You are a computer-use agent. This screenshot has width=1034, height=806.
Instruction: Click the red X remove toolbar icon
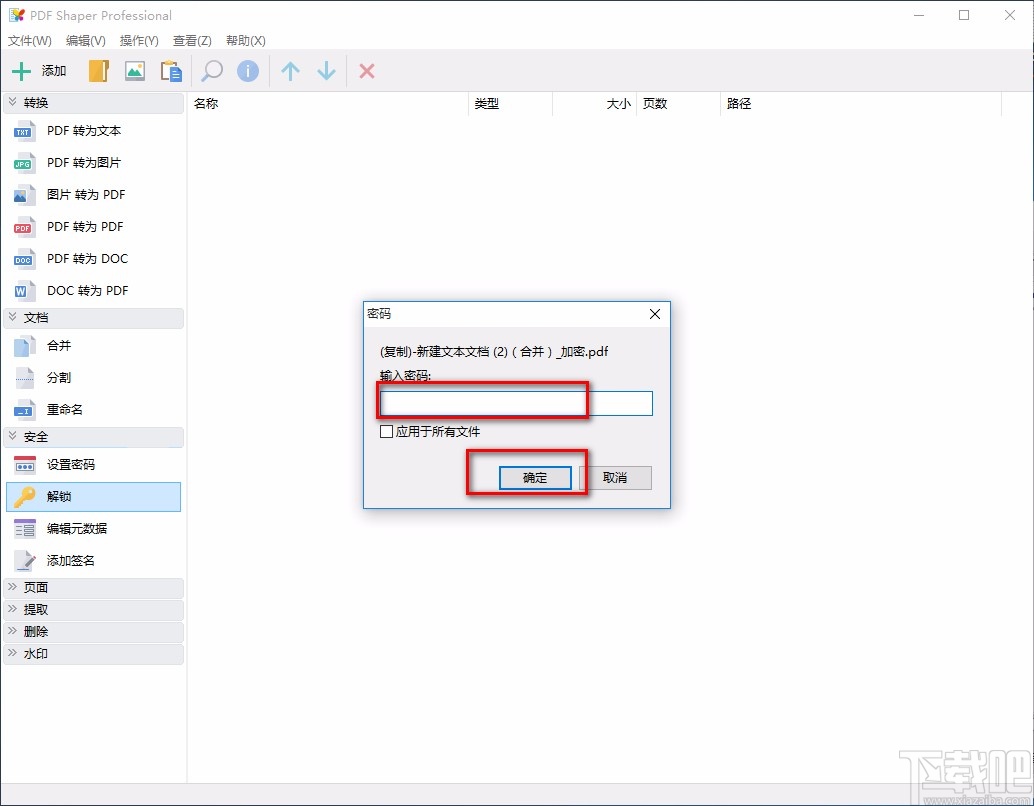pos(367,70)
